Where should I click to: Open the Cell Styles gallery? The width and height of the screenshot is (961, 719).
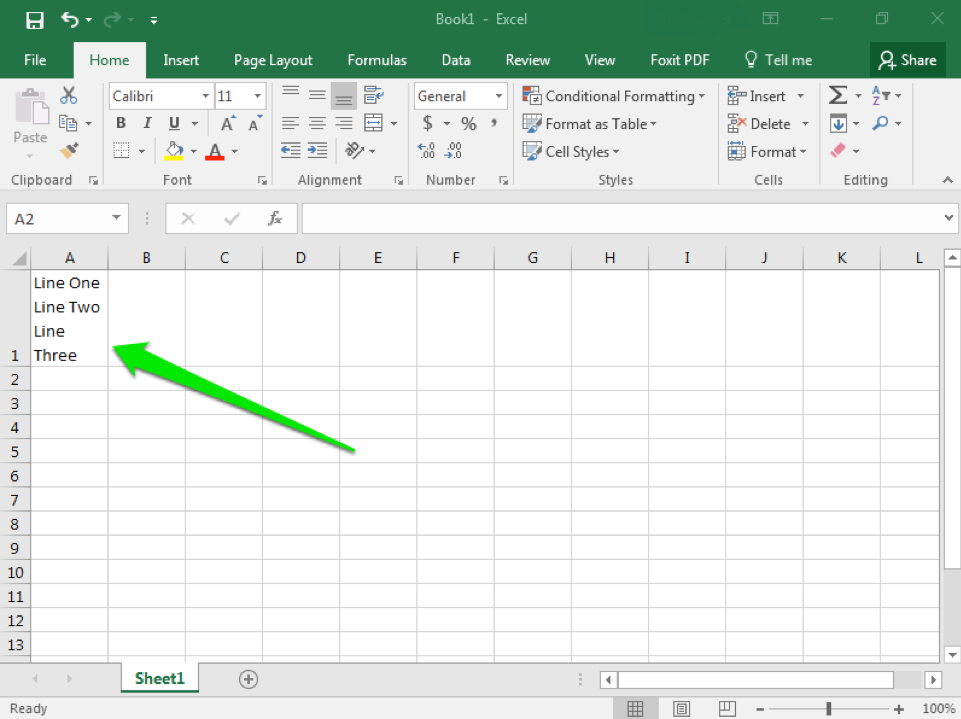[x=571, y=152]
